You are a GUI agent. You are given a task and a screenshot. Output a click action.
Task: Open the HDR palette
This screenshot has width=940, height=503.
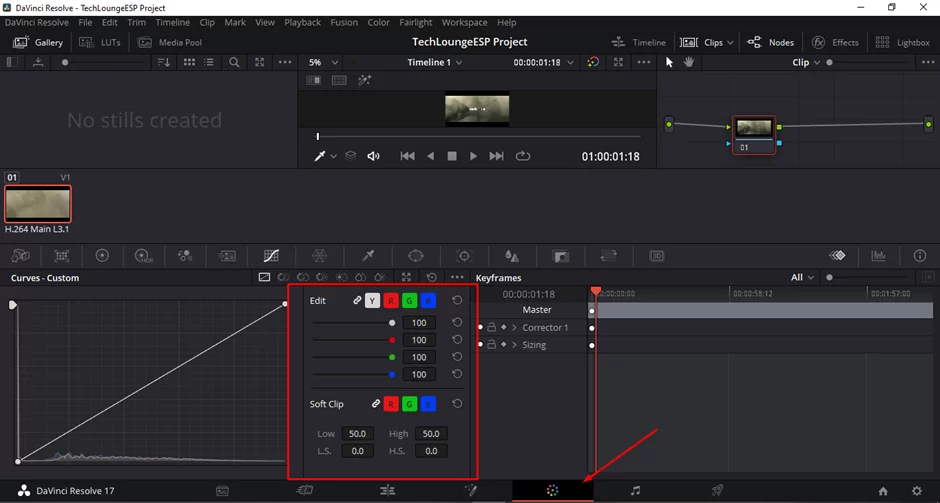144,256
